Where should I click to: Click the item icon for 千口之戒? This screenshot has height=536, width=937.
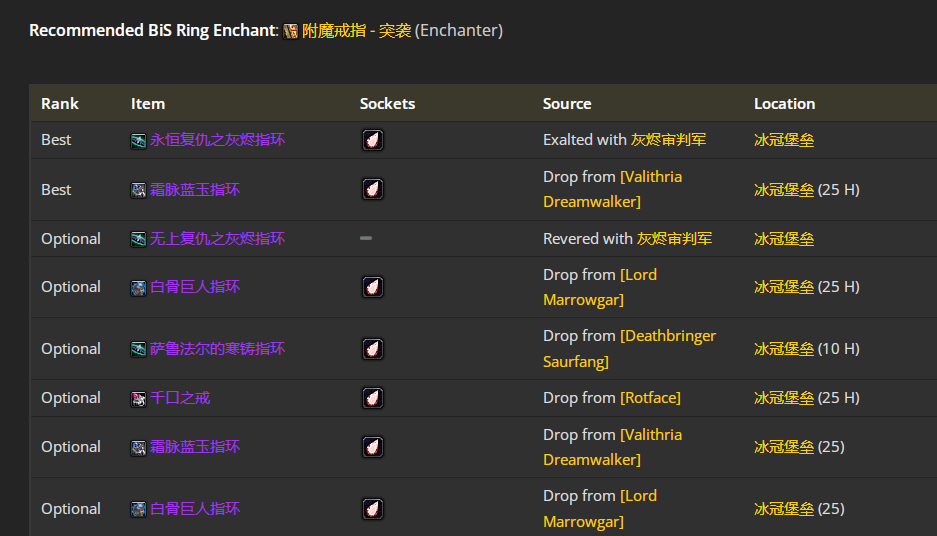(139, 398)
